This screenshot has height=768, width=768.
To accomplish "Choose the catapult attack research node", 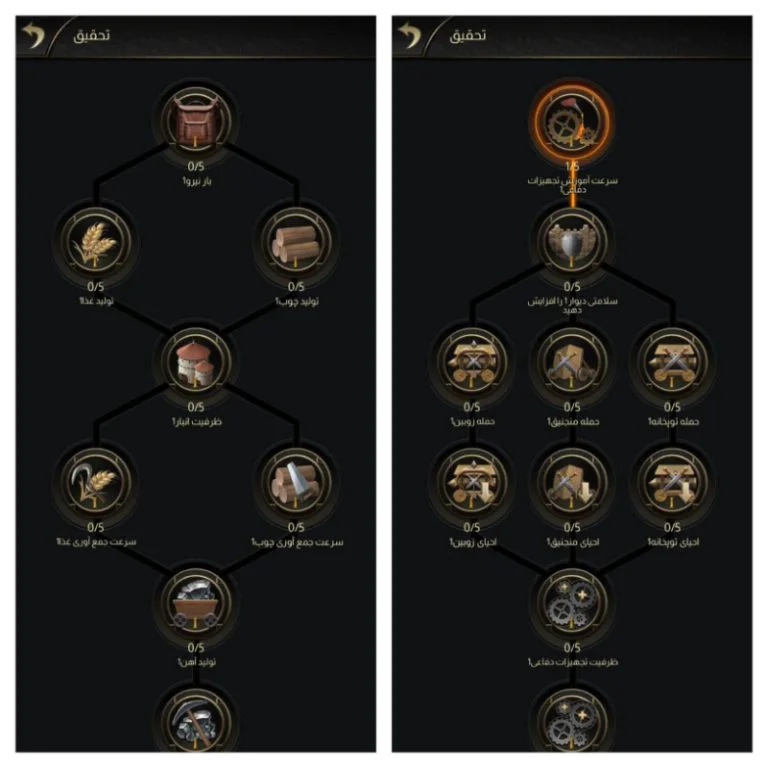I will pos(572,361).
